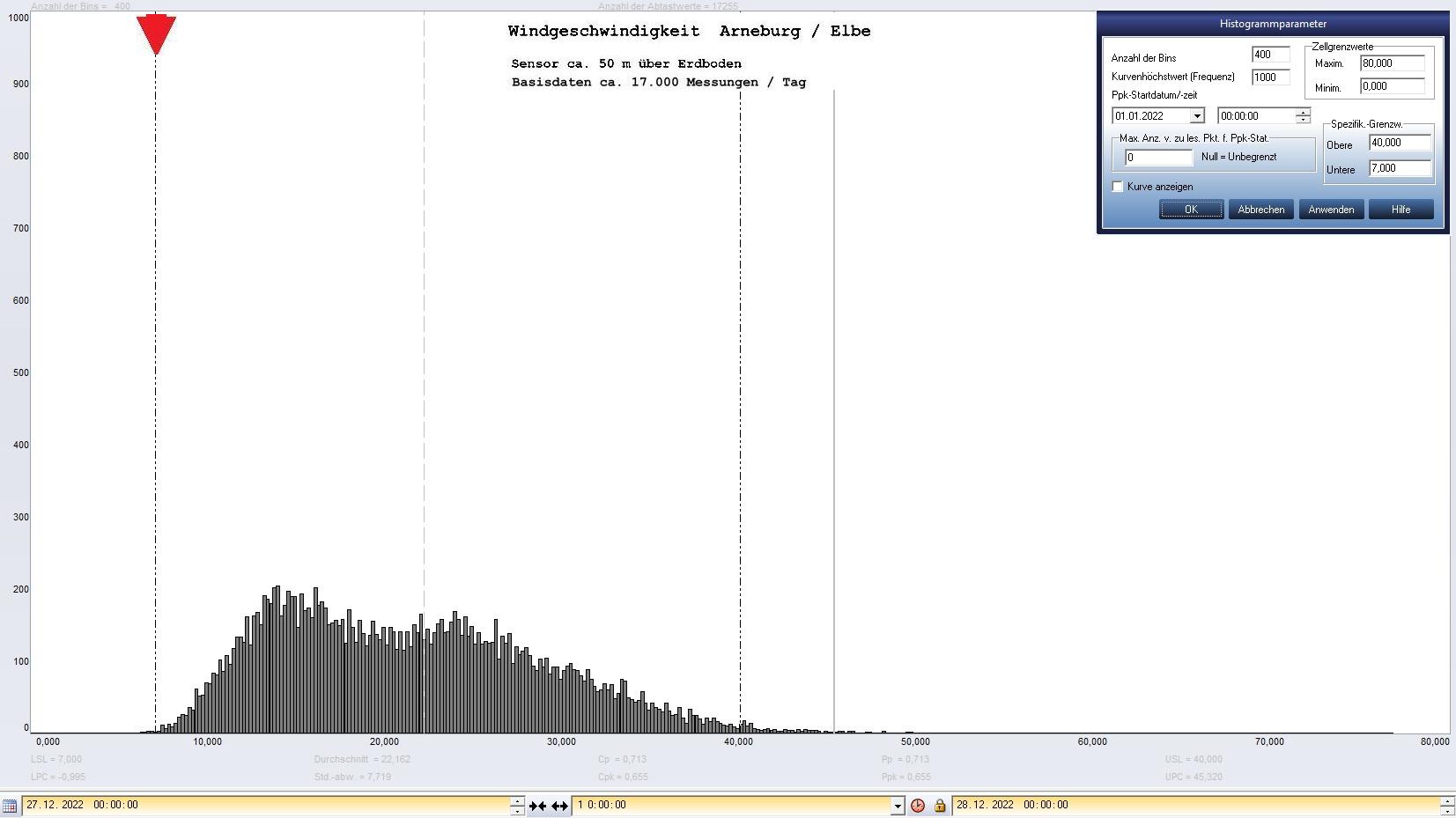1456x818 pixels.
Task: Click the Anwenden button
Action: (1330, 210)
